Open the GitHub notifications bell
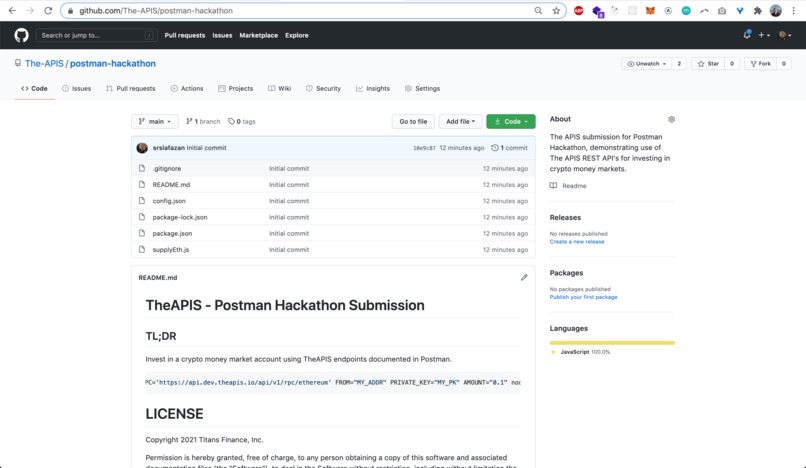This screenshot has width=806, height=468. (747, 35)
